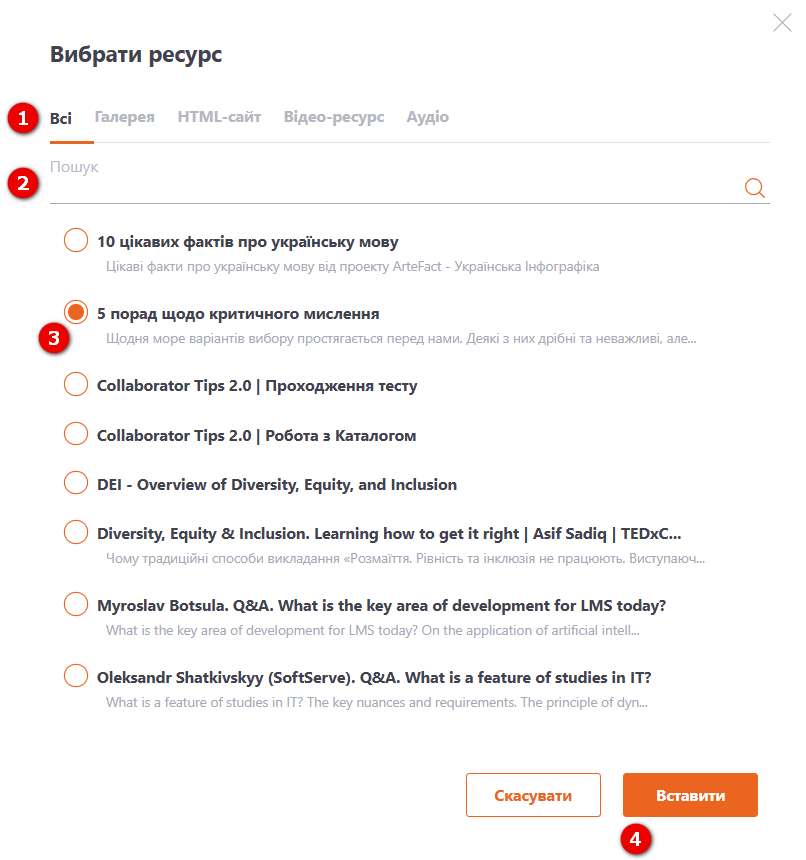Click the title 10 цікавих фактів про українську мову

click(248, 242)
